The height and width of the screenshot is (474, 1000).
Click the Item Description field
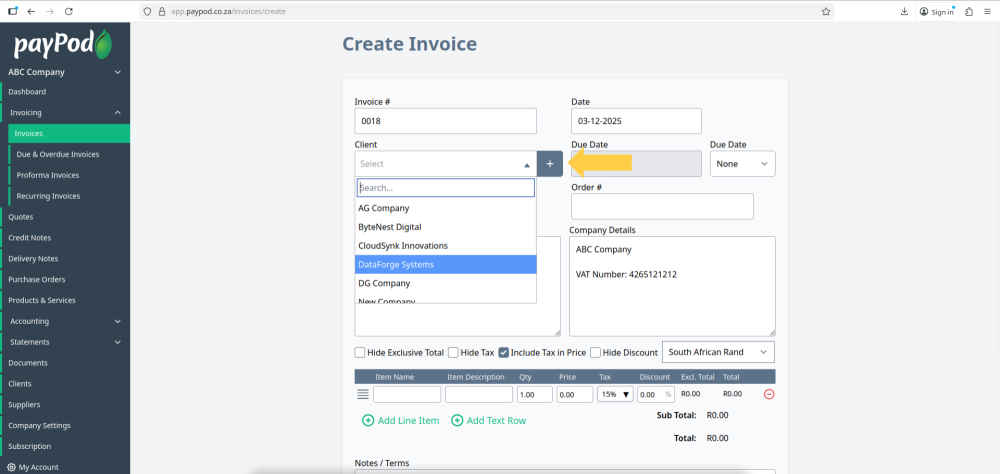click(479, 394)
